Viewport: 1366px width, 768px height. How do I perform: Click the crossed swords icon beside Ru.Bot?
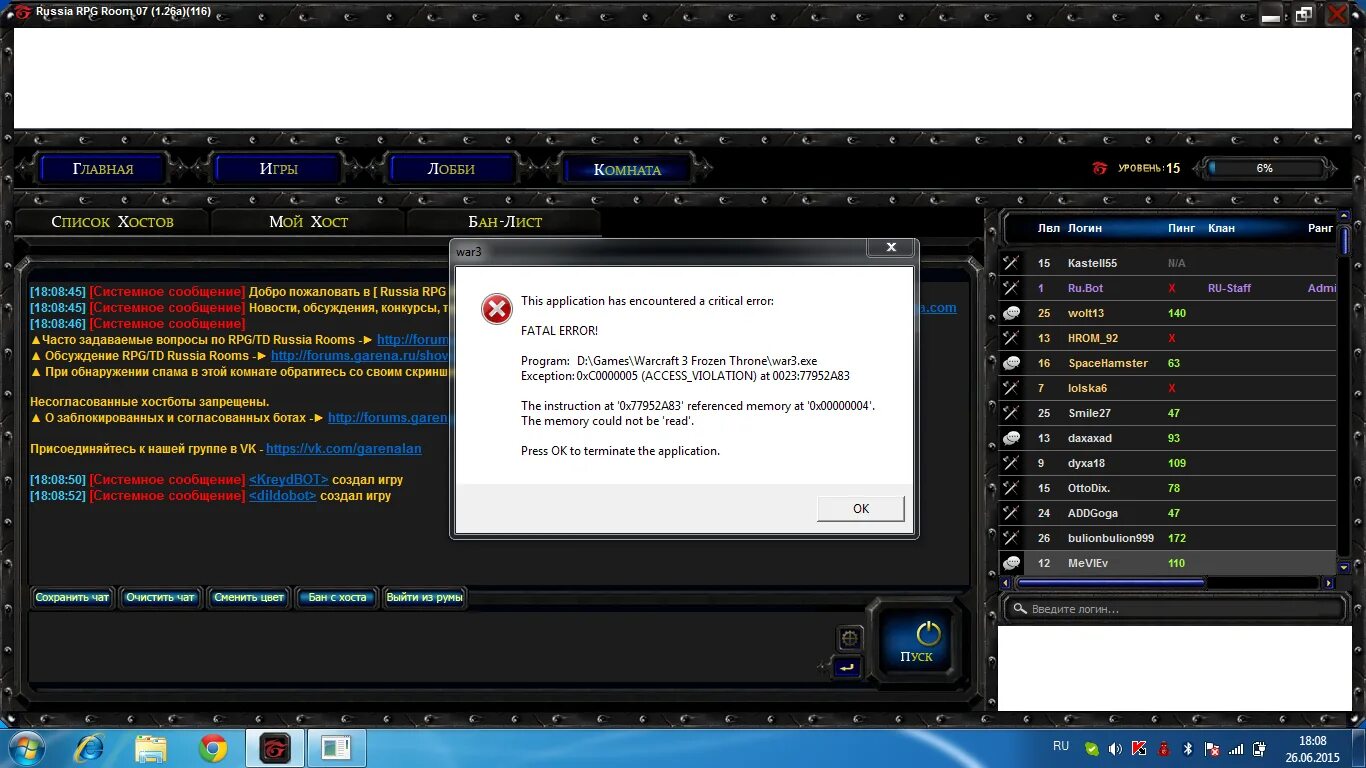point(1011,288)
